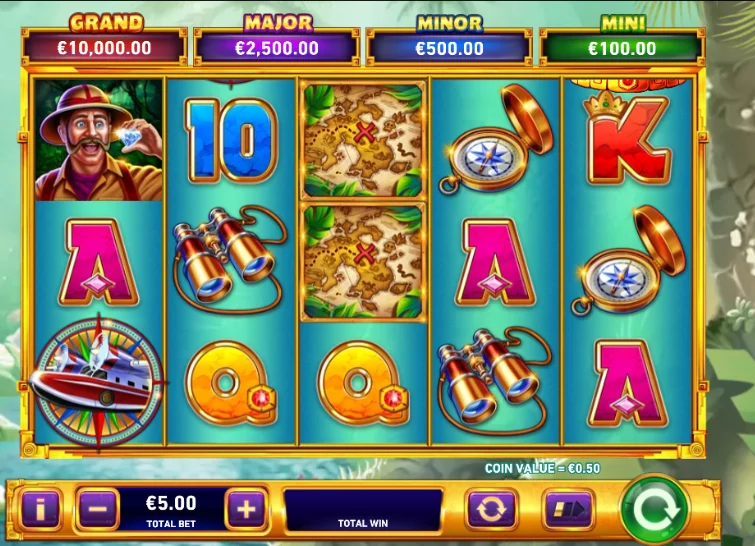
Task: Decrease total bet with minus button
Action: tap(98, 508)
